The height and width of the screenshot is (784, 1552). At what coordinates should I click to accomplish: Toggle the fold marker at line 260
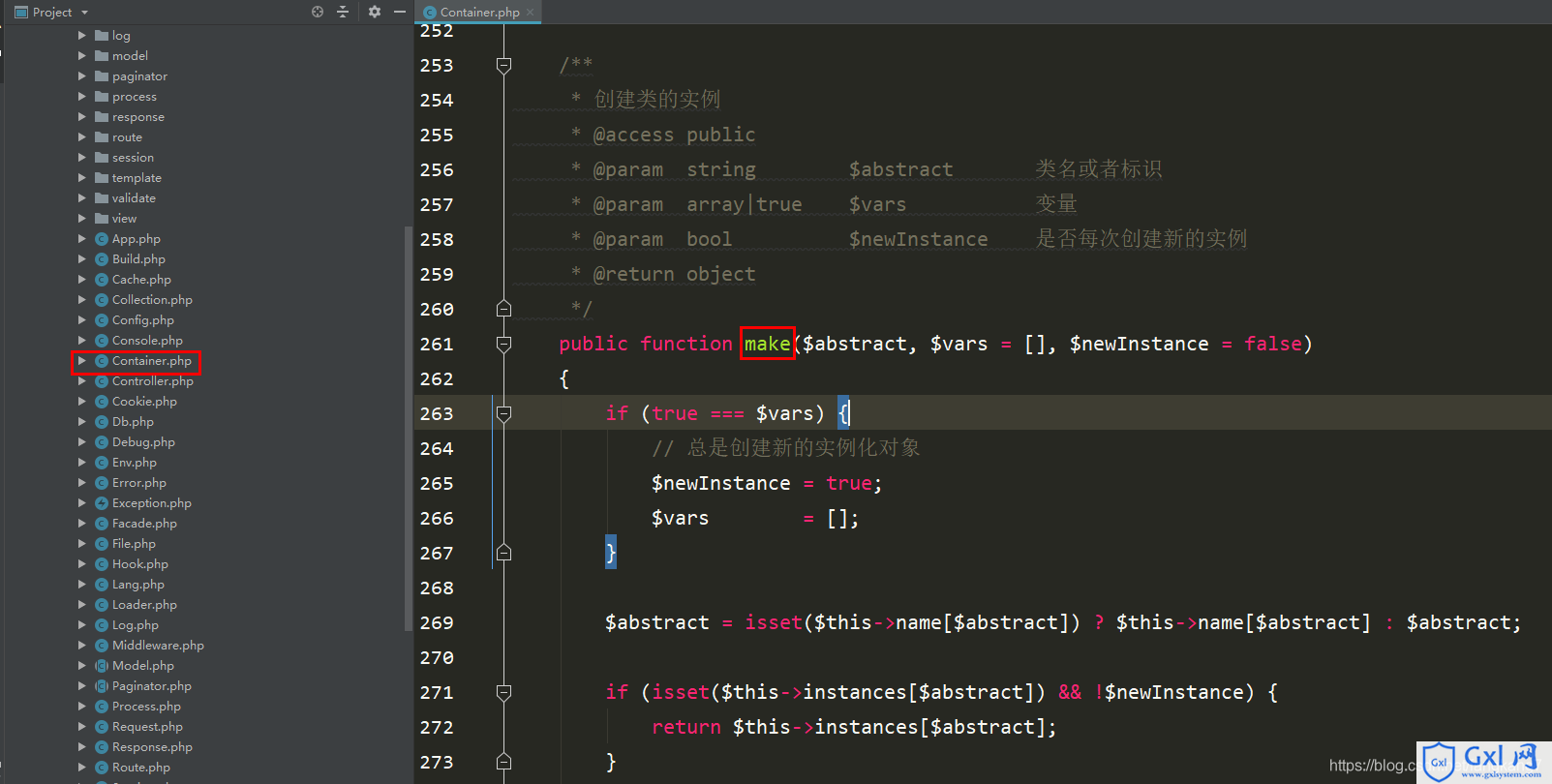pyautogui.click(x=503, y=309)
